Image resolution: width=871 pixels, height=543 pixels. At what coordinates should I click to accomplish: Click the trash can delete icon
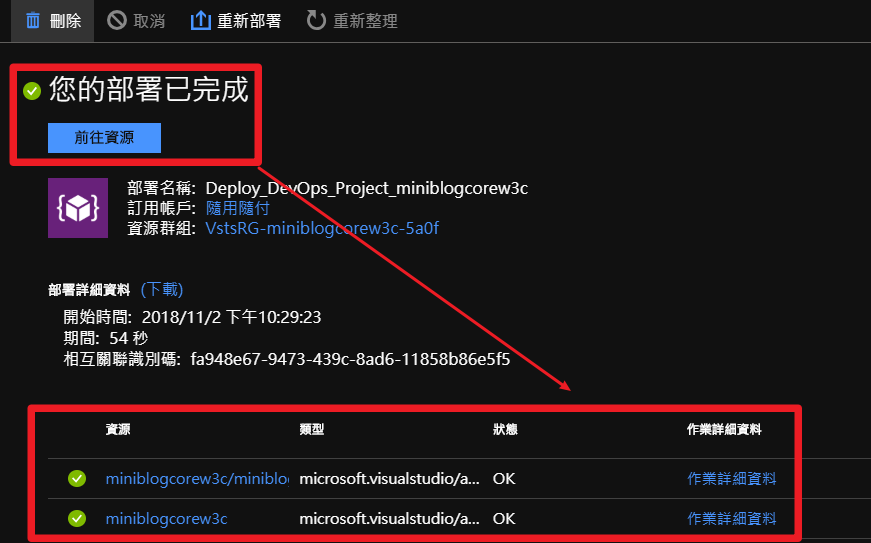pos(33,21)
